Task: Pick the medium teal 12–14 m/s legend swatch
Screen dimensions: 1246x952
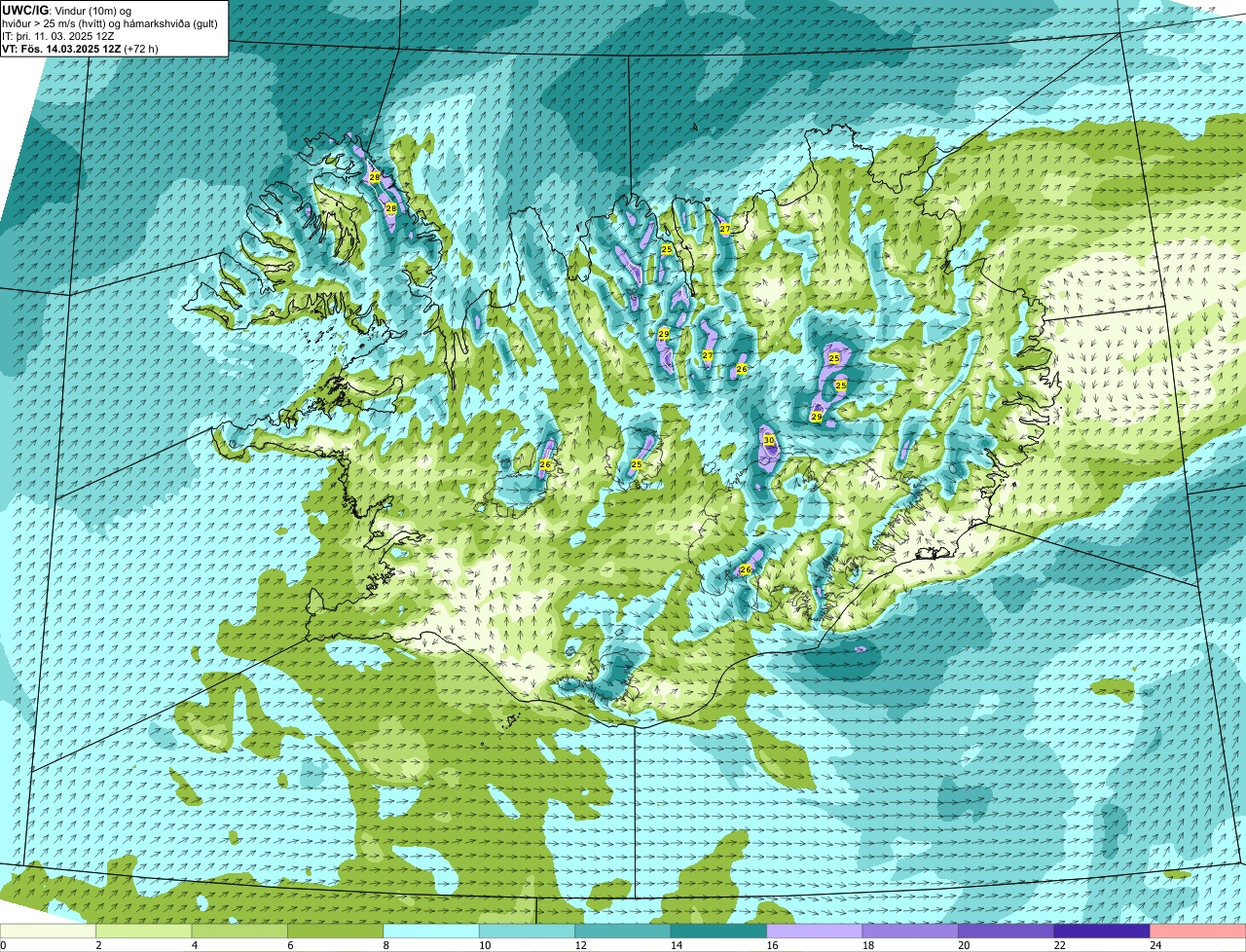Action: pos(623,931)
